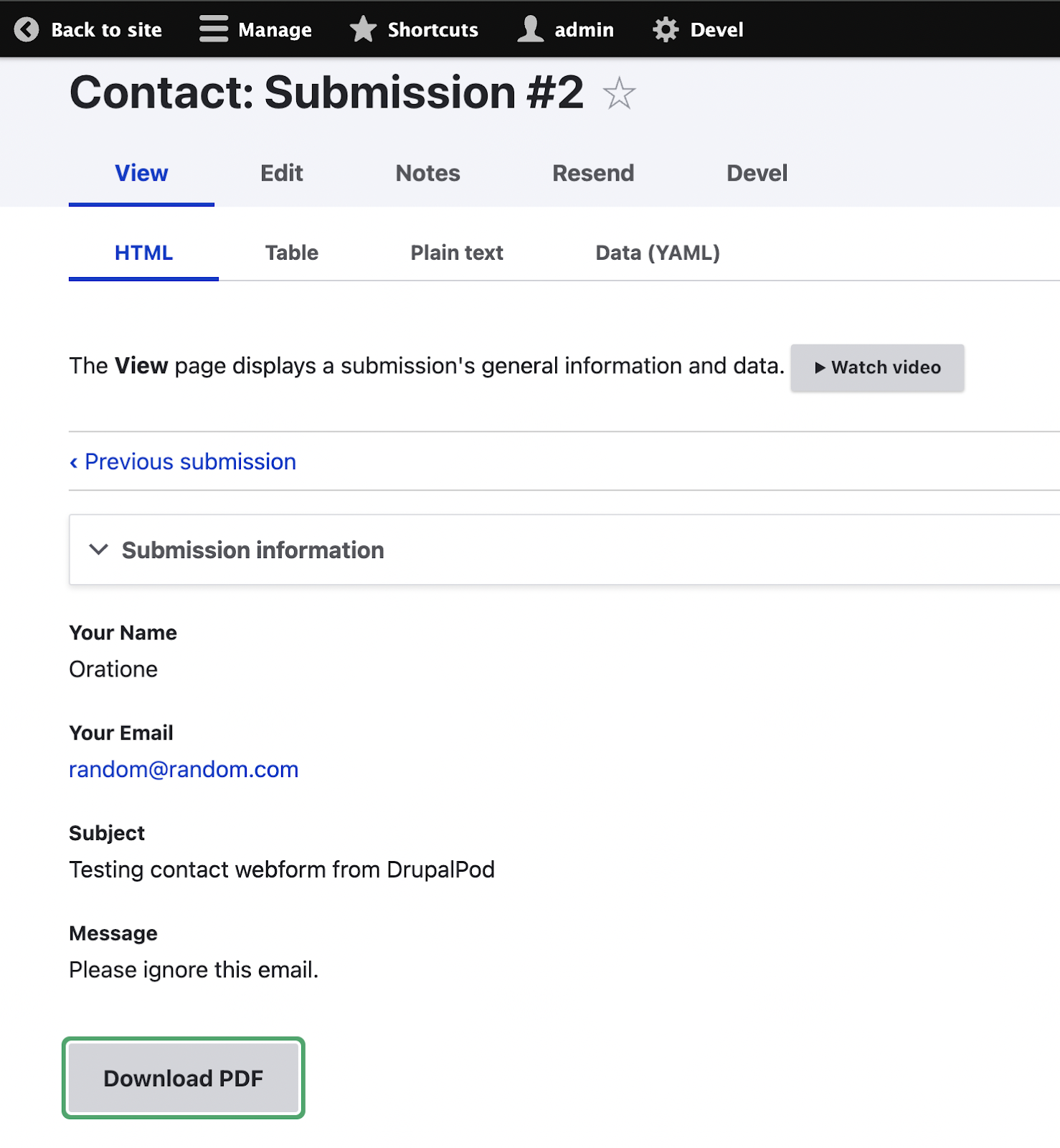The height and width of the screenshot is (1148, 1060).
Task: Click the Devel gear icon in toolbar
Action: point(666,29)
